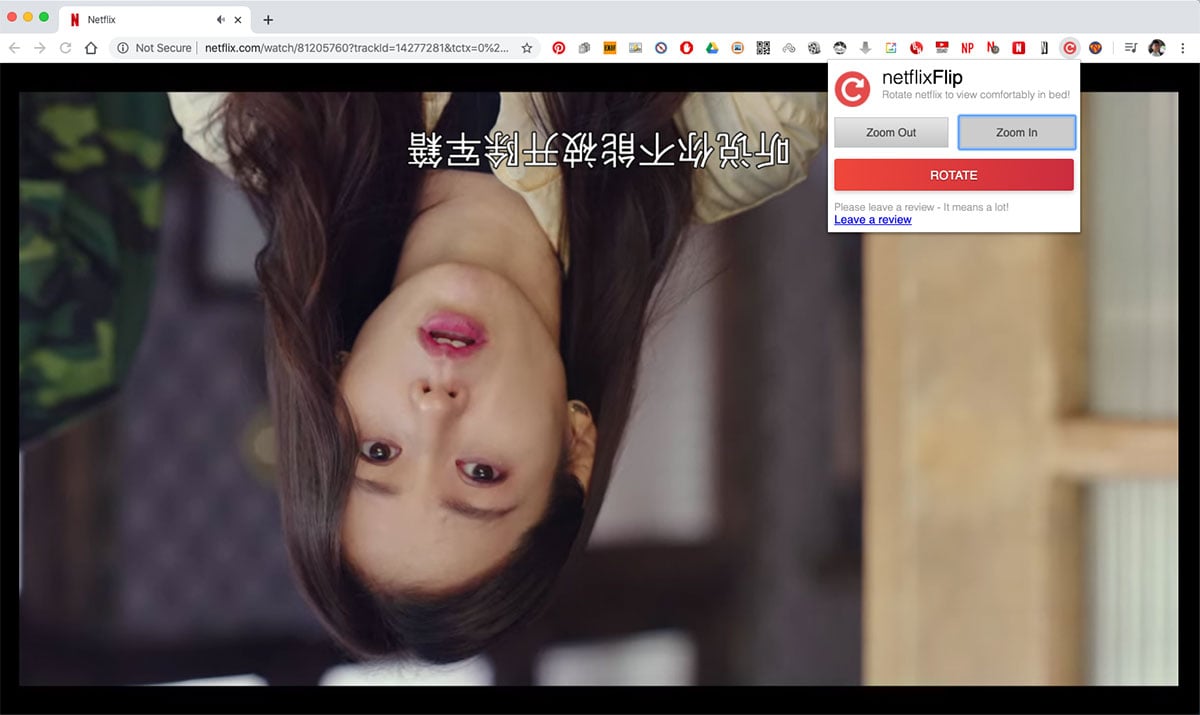Go to the Home page icon
The image size is (1200, 715).
(x=91, y=47)
